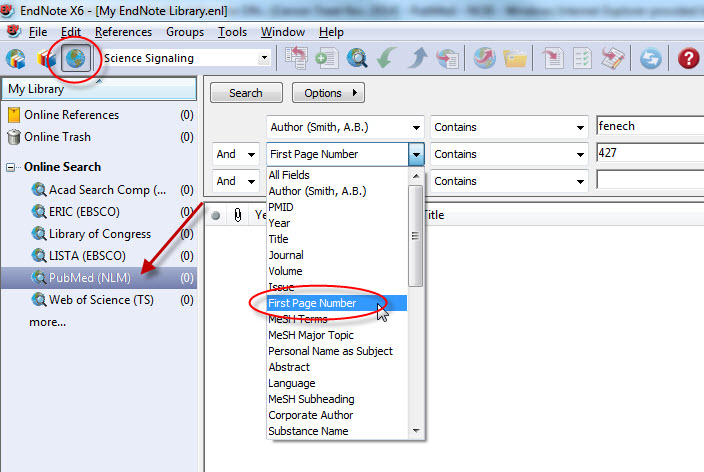Screen dimensions: 704x472
Task: Select Online References group
Action: click(x=100, y=115)
